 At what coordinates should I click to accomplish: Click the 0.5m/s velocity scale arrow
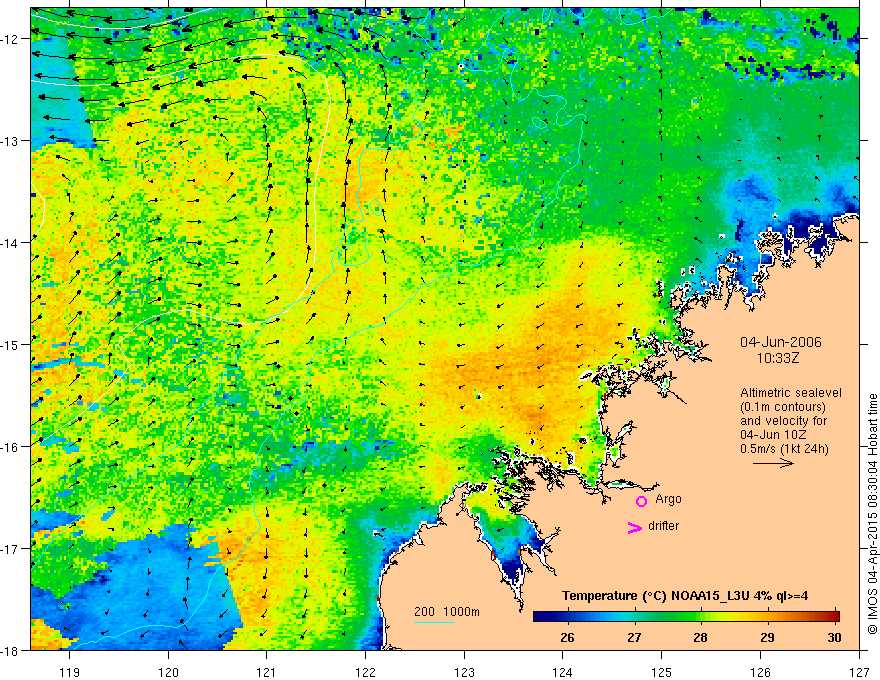(x=773, y=463)
